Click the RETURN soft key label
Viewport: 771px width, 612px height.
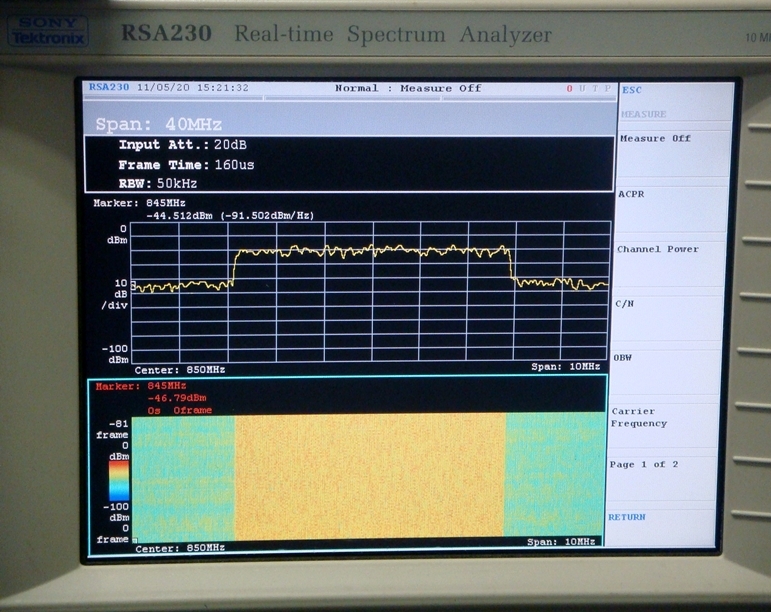(x=627, y=517)
